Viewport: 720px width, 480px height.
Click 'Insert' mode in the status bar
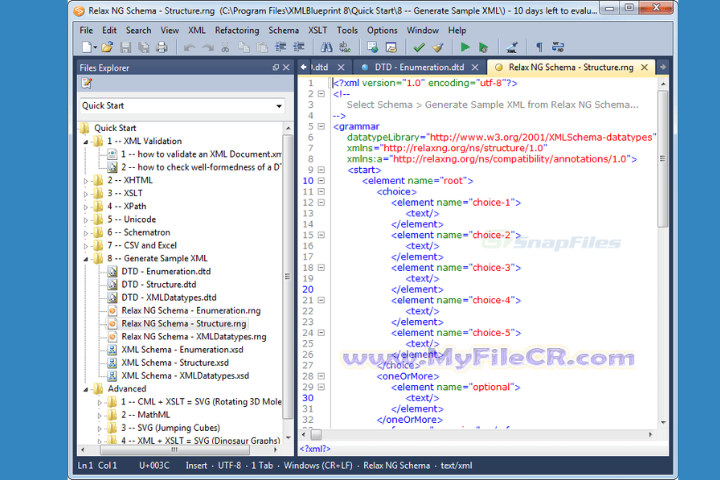point(197,466)
